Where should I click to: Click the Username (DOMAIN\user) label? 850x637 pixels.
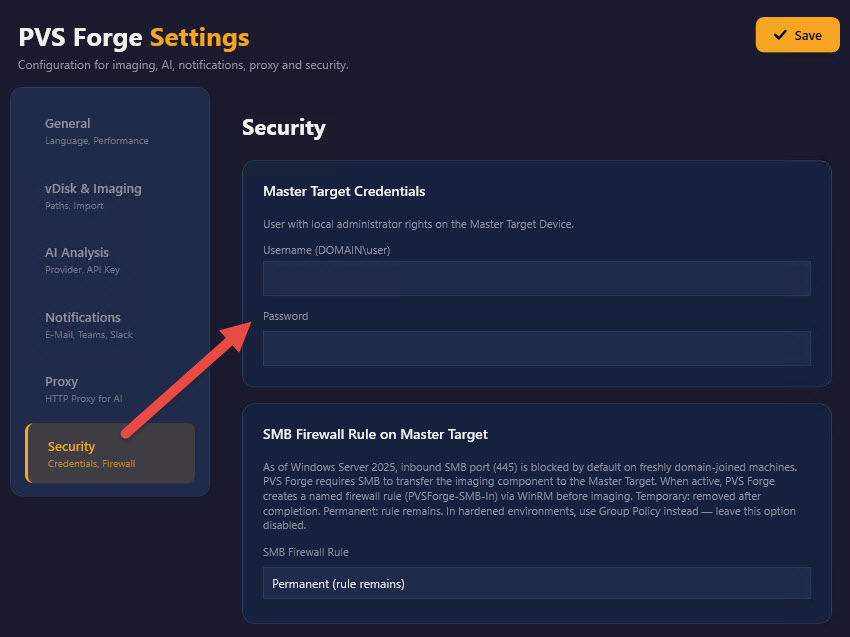pos(326,250)
